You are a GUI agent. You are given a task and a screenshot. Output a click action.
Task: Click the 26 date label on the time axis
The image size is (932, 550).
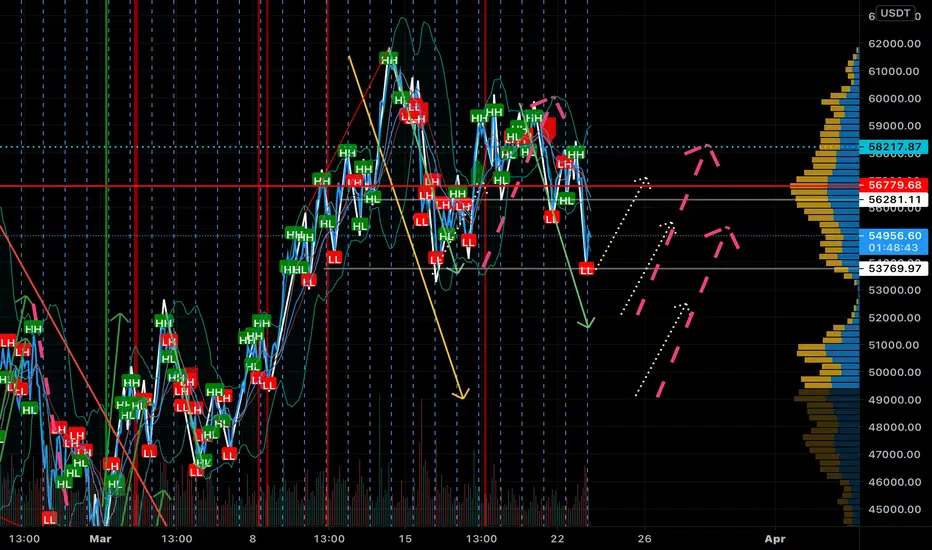pyautogui.click(x=644, y=539)
